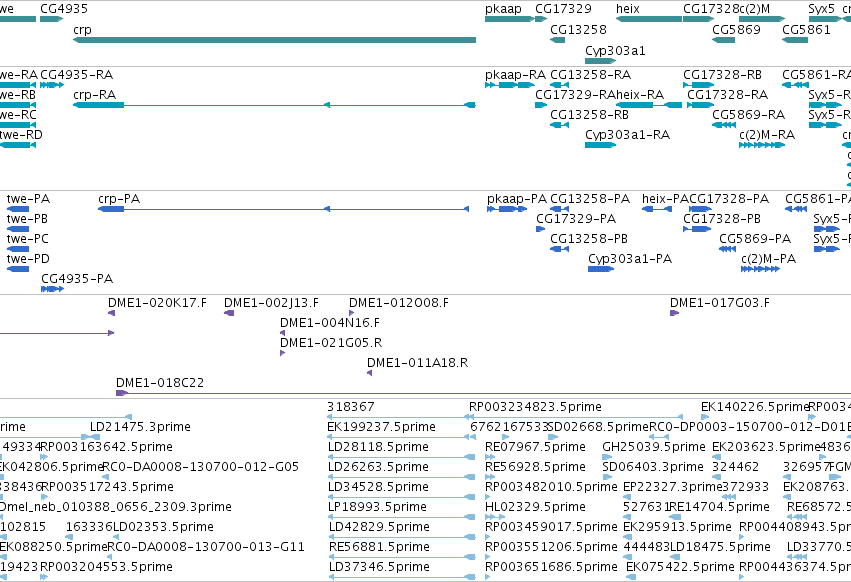Select the LP18993.5prime EST label
851x582 pixels.
(x=378, y=507)
